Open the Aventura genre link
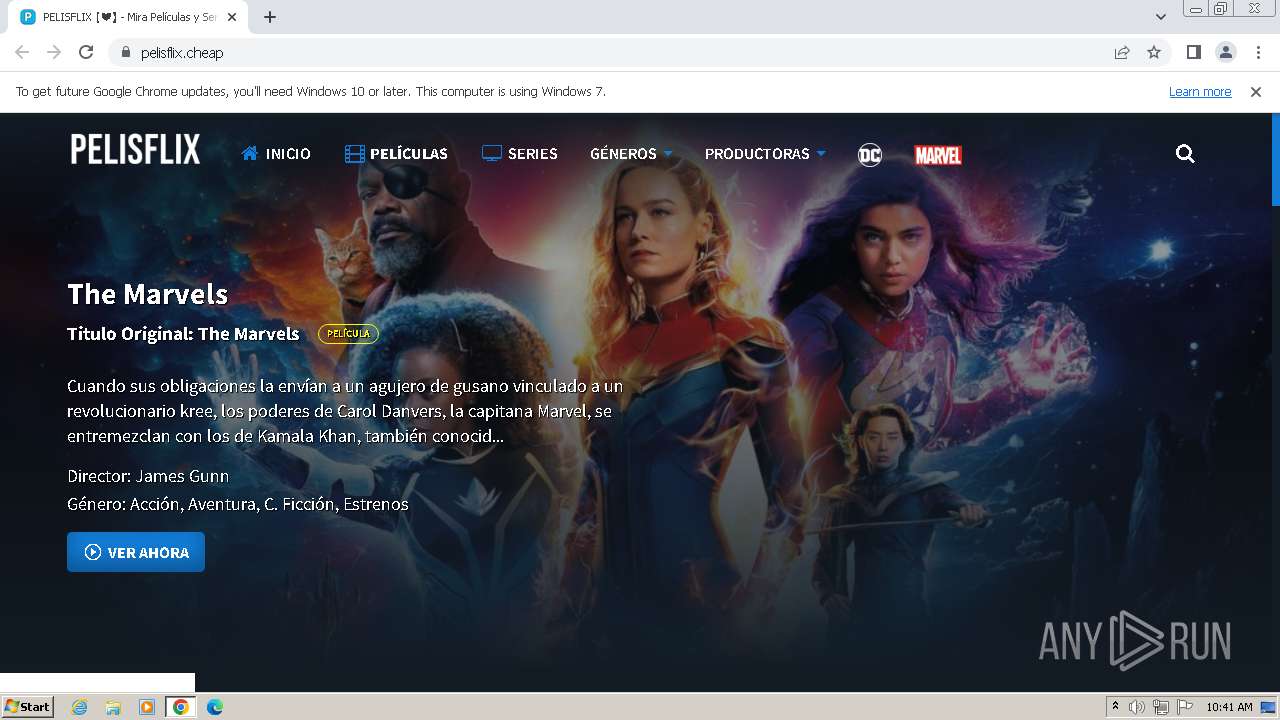The width and height of the screenshot is (1280, 720). pyautogui.click(x=223, y=504)
